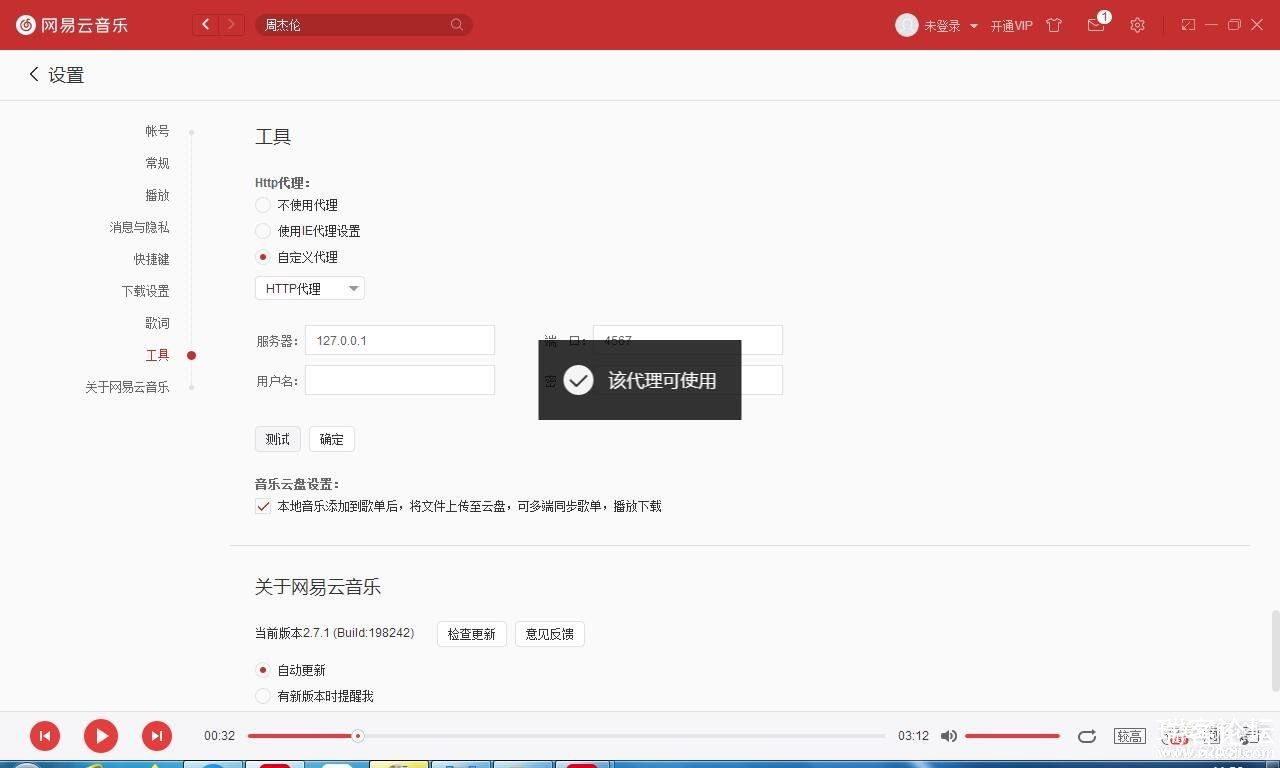The height and width of the screenshot is (768, 1280).
Task: Mute the volume speaker icon
Action: click(949, 736)
